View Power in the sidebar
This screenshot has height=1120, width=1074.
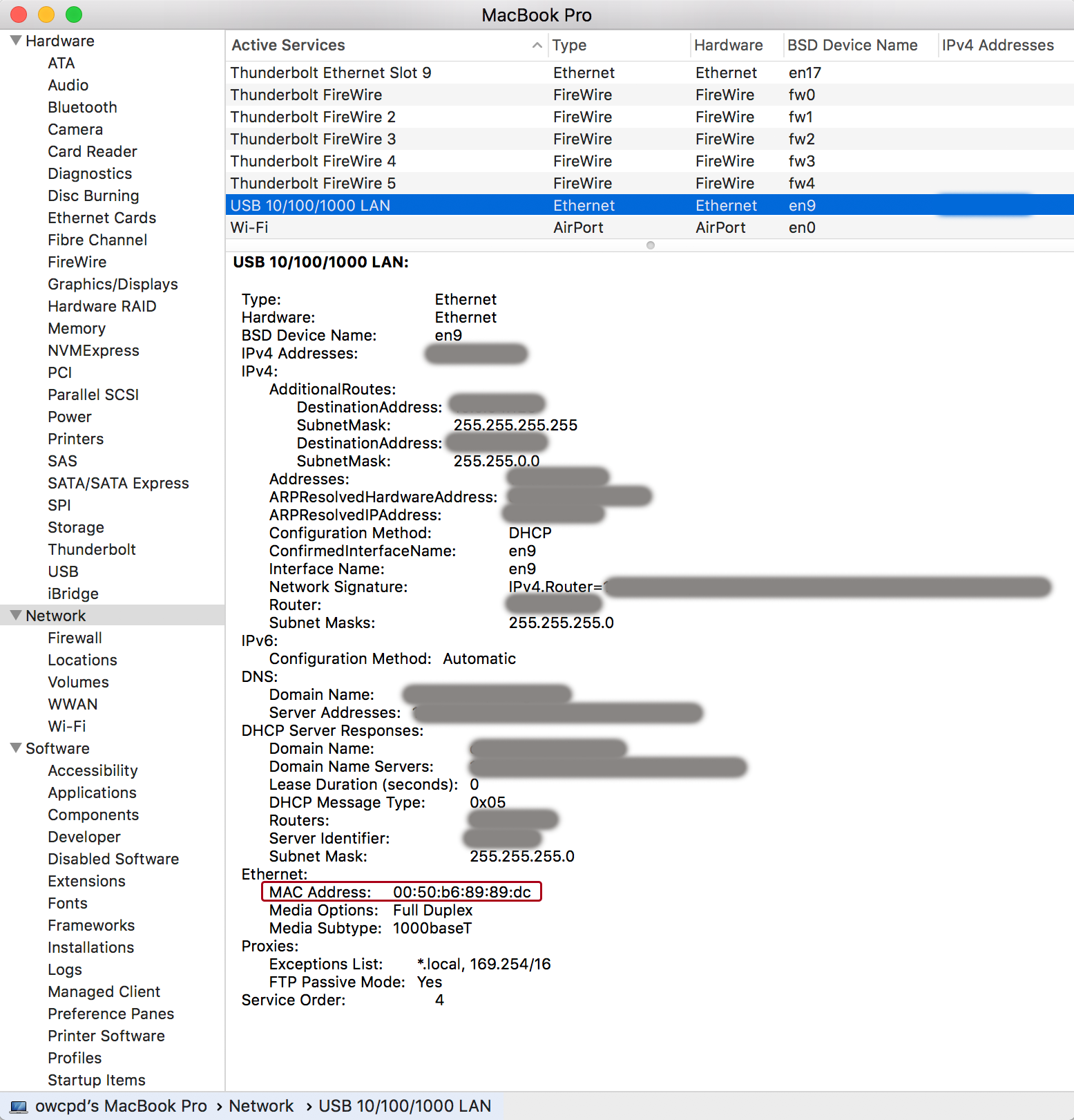coord(70,417)
